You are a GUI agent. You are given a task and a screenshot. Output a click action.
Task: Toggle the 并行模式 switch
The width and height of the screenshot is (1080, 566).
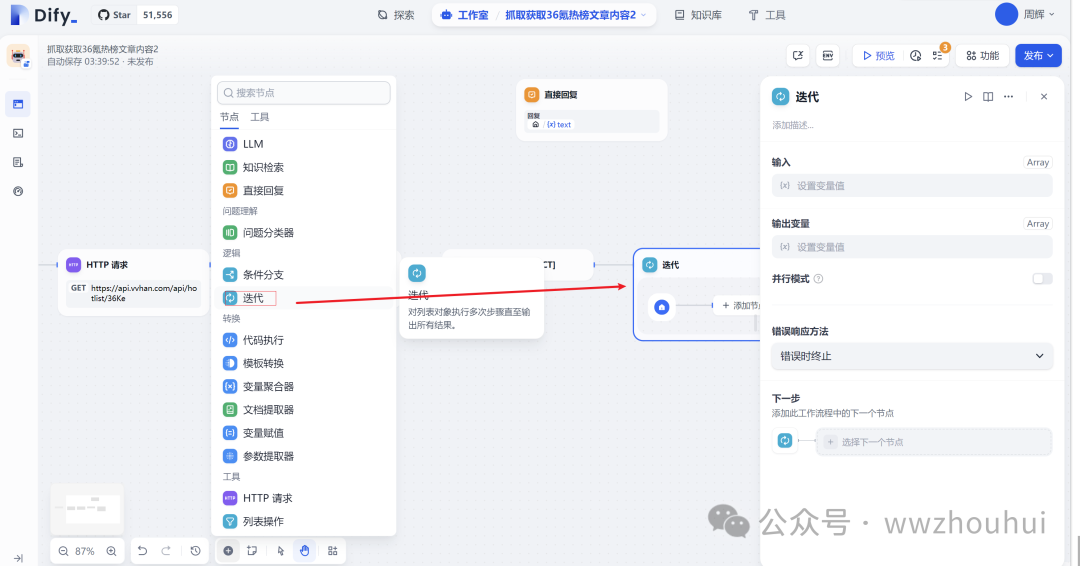1042,279
